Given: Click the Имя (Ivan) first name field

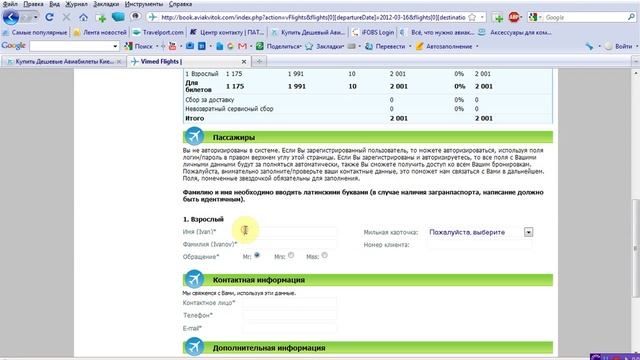Looking at the screenshot, I should [x=289, y=231].
